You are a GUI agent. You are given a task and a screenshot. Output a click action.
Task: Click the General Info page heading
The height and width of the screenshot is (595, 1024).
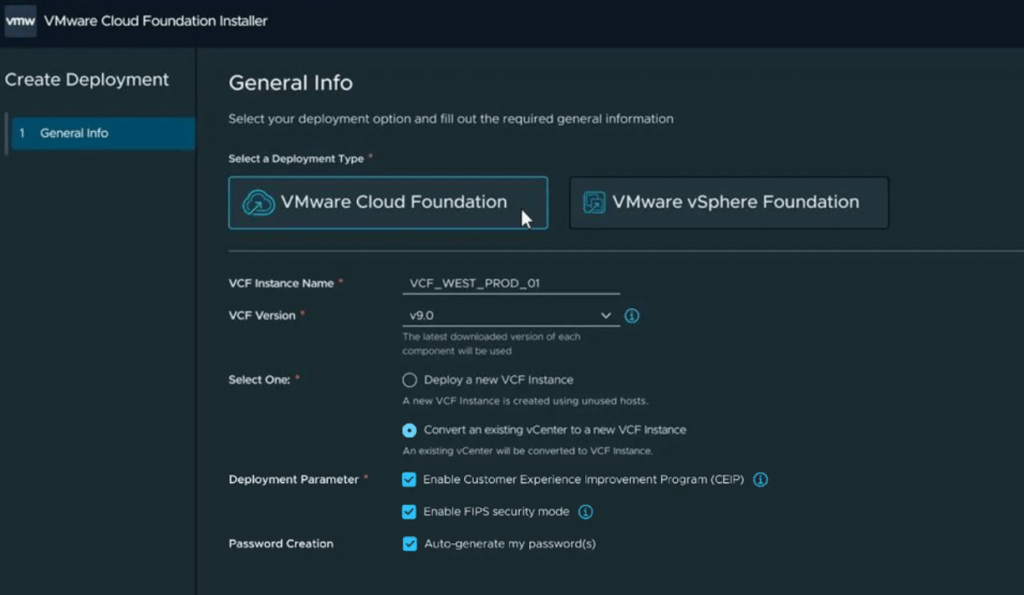click(291, 83)
